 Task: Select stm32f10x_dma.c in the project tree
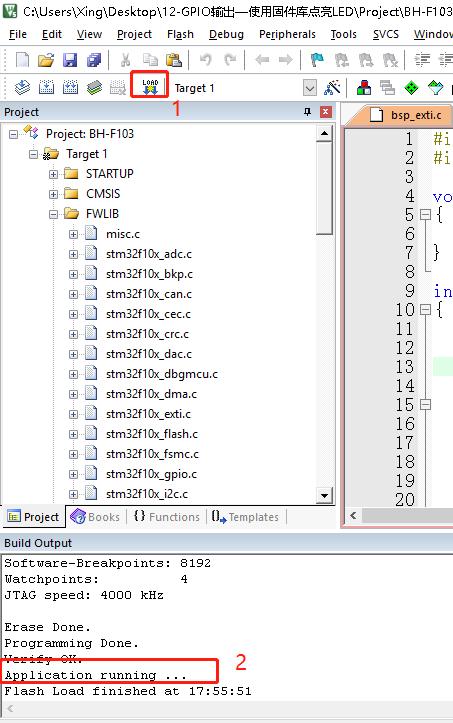pos(151,394)
